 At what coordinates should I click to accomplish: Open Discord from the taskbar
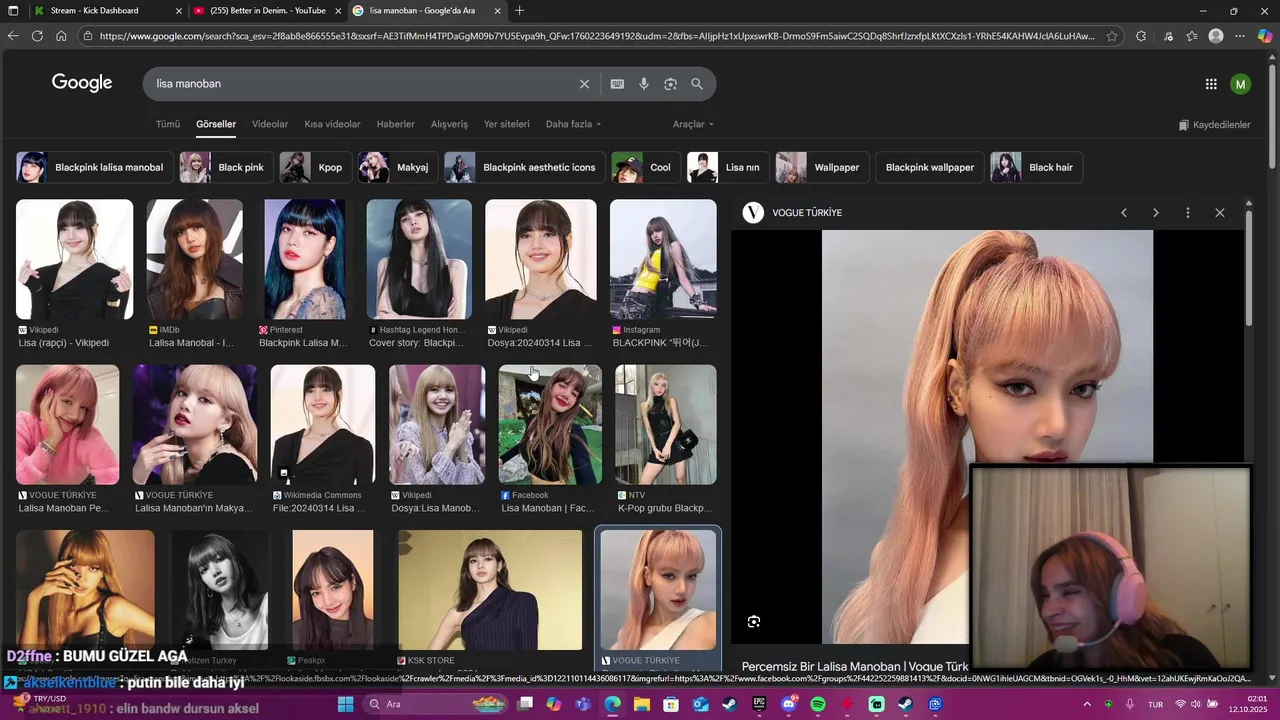789,704
